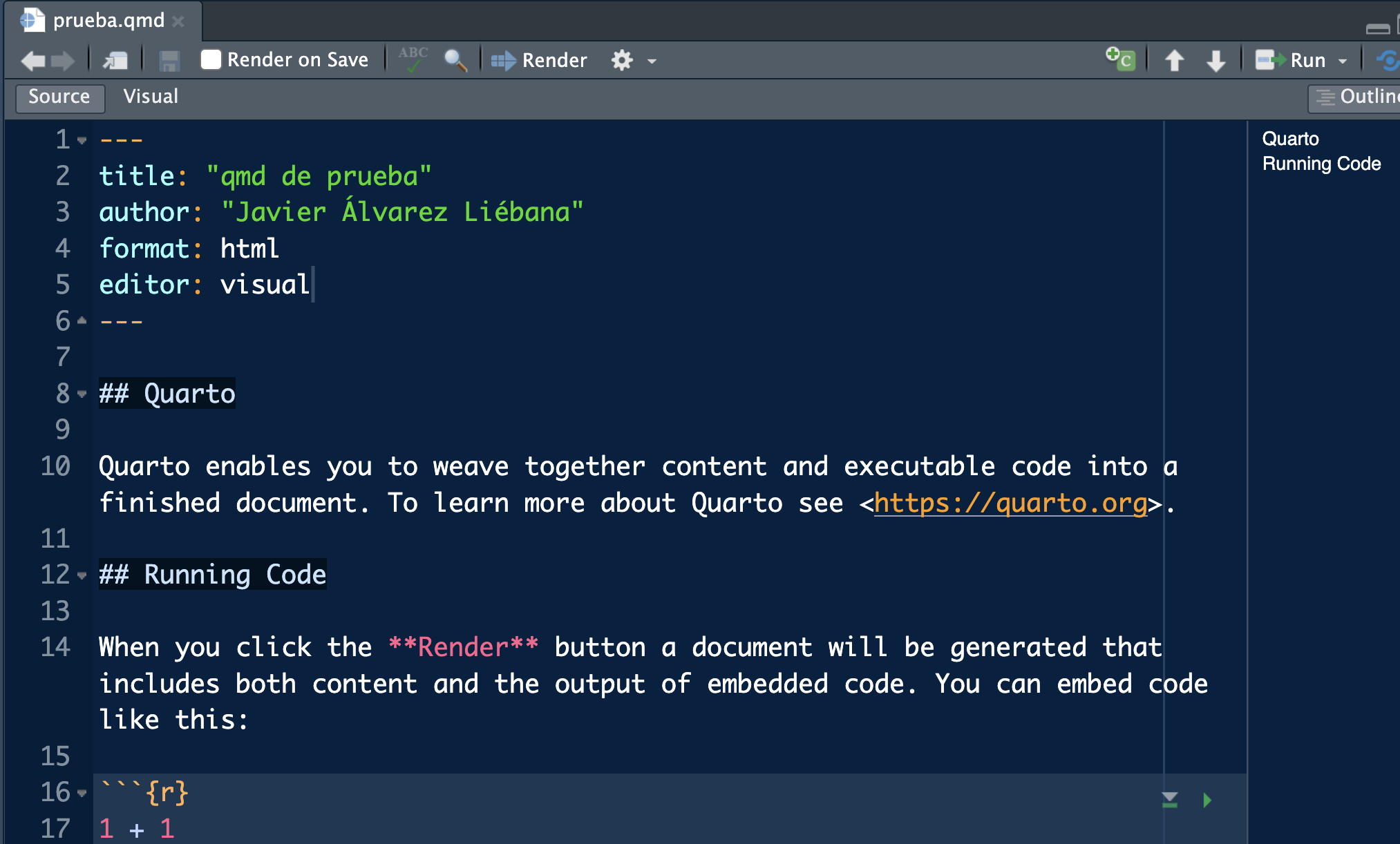The width and height of the screenshot is (1400, 844).
Task: Switch to Source editor mode
Action: 59,97
